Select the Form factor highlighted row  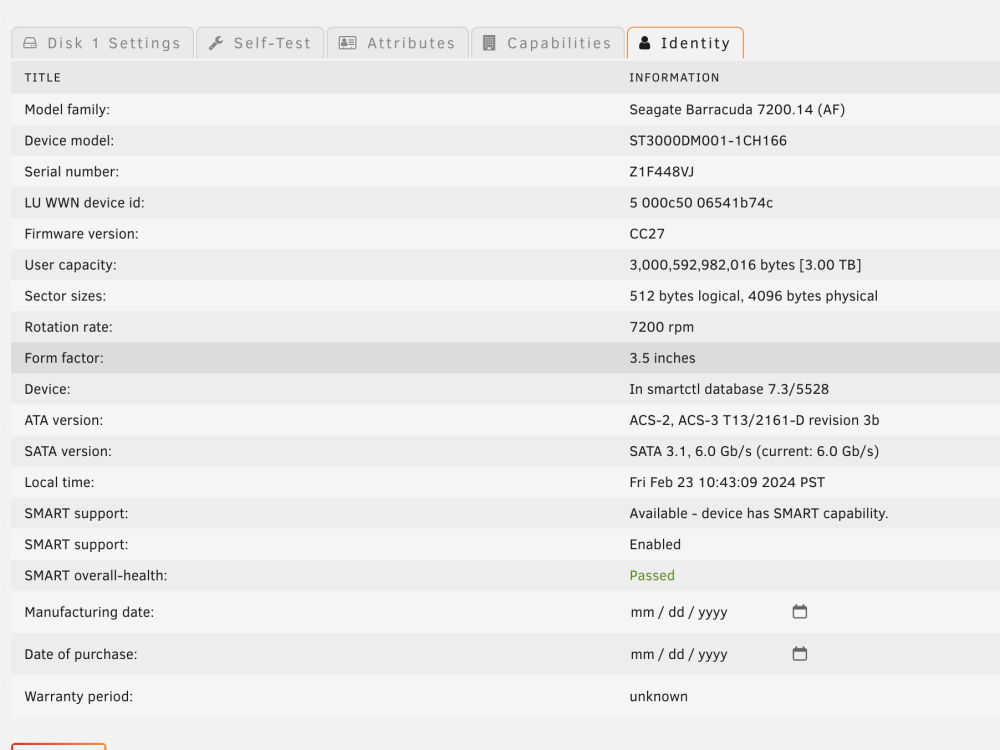[505, 358]
